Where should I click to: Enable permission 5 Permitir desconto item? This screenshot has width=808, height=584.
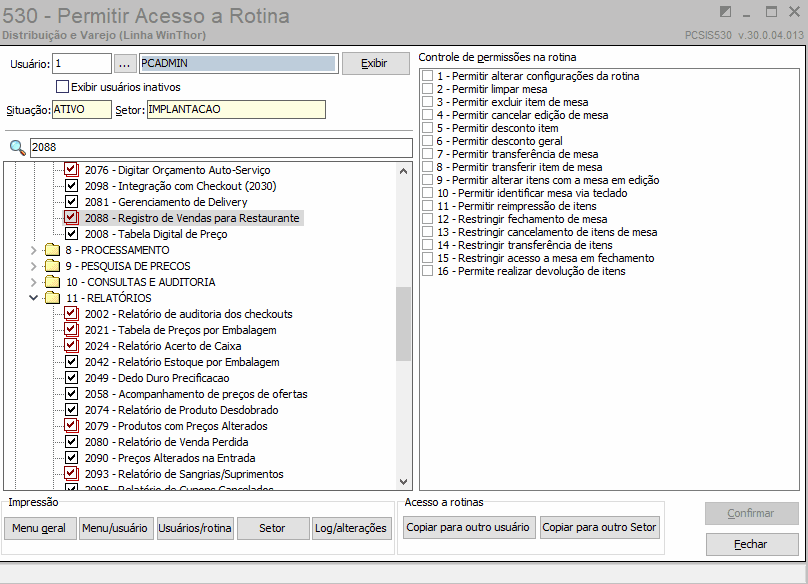coord(427,128)
